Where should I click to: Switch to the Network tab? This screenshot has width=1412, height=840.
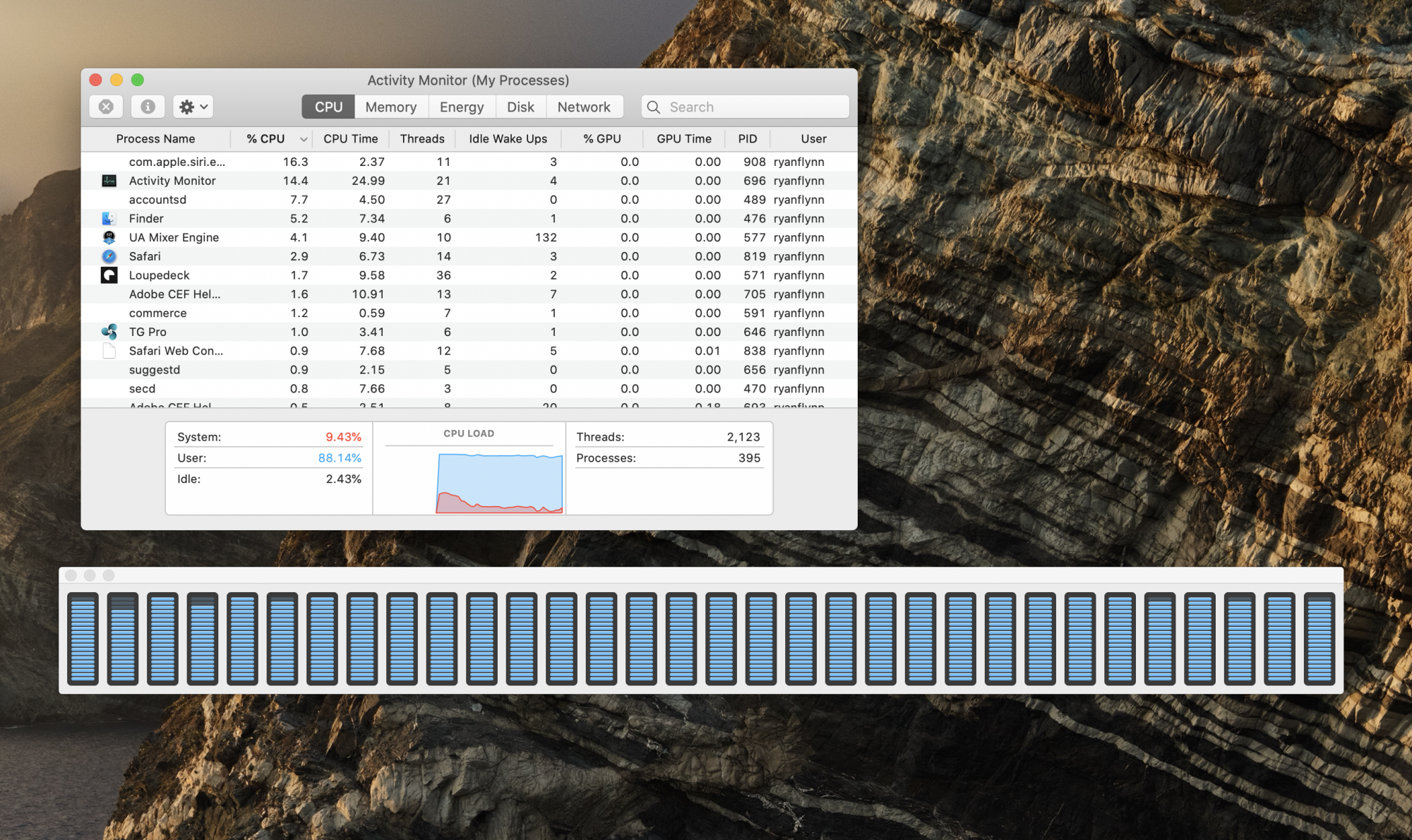(x=584, y=107)
